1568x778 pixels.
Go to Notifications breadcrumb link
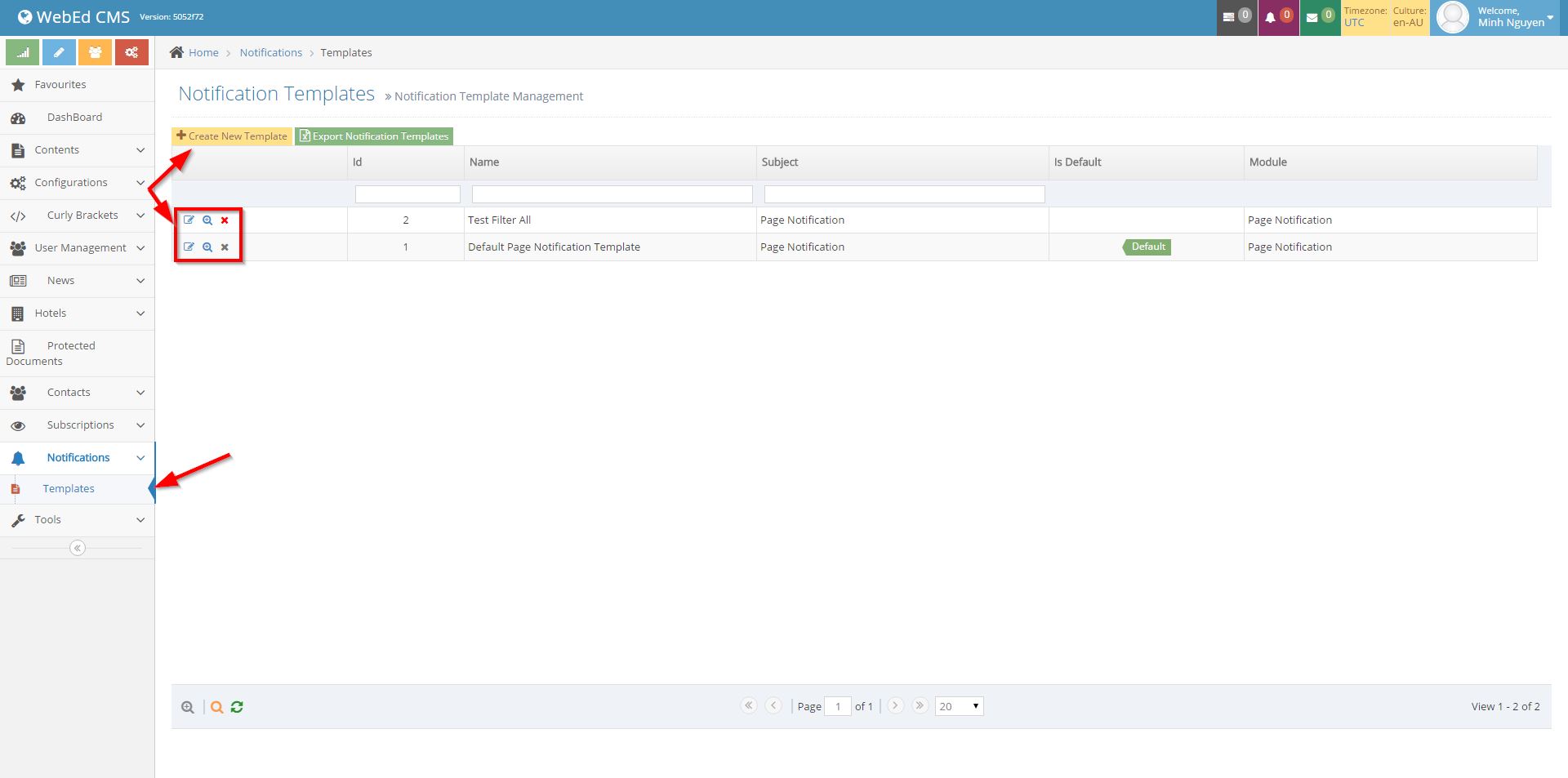(x=270, y=53)
